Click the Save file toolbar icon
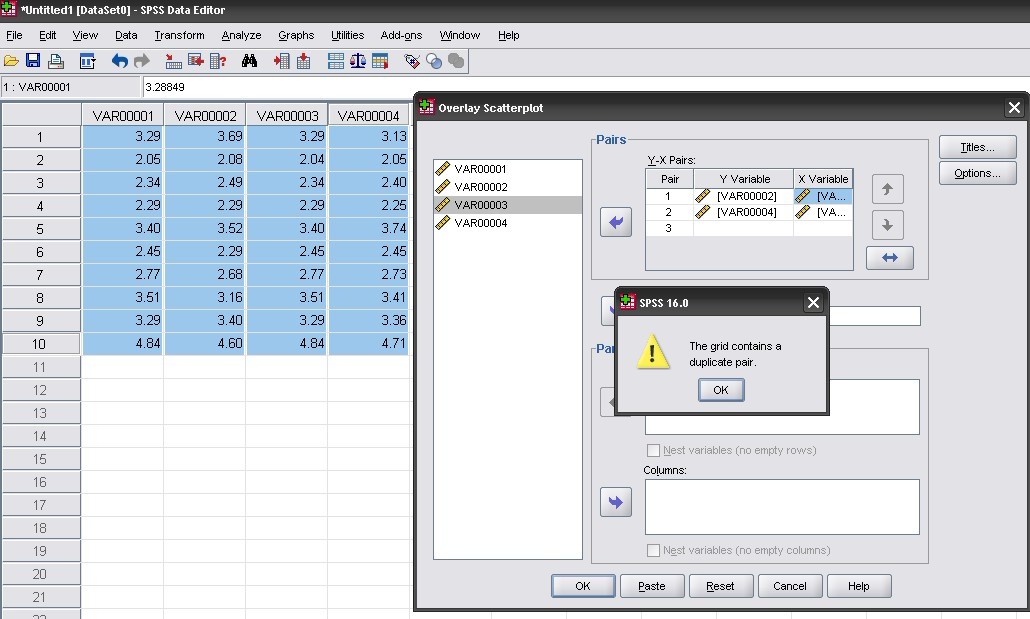Screen dimensions: 1030x619 coord(33,61)
